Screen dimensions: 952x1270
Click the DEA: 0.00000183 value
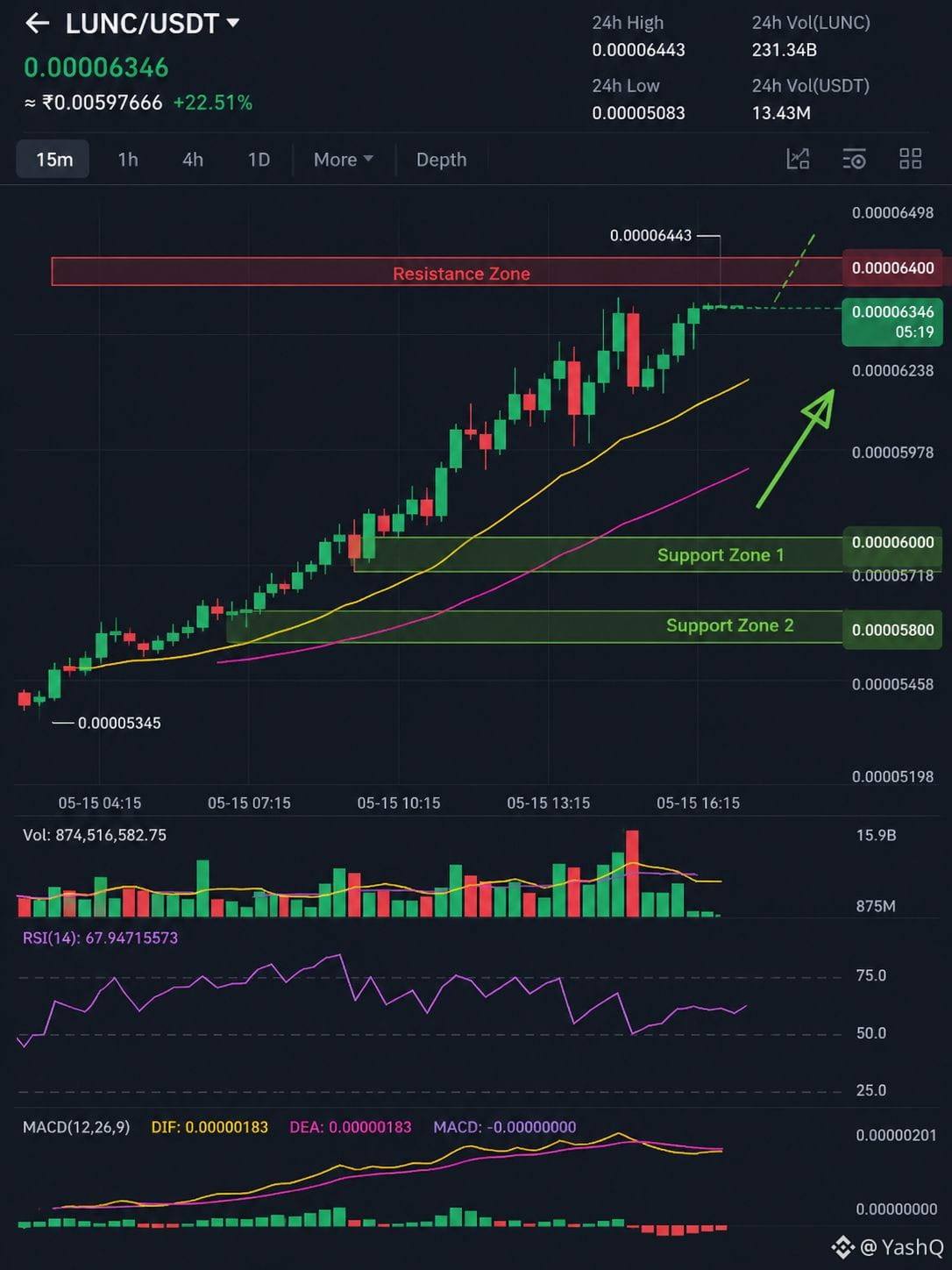point(351,1127)
